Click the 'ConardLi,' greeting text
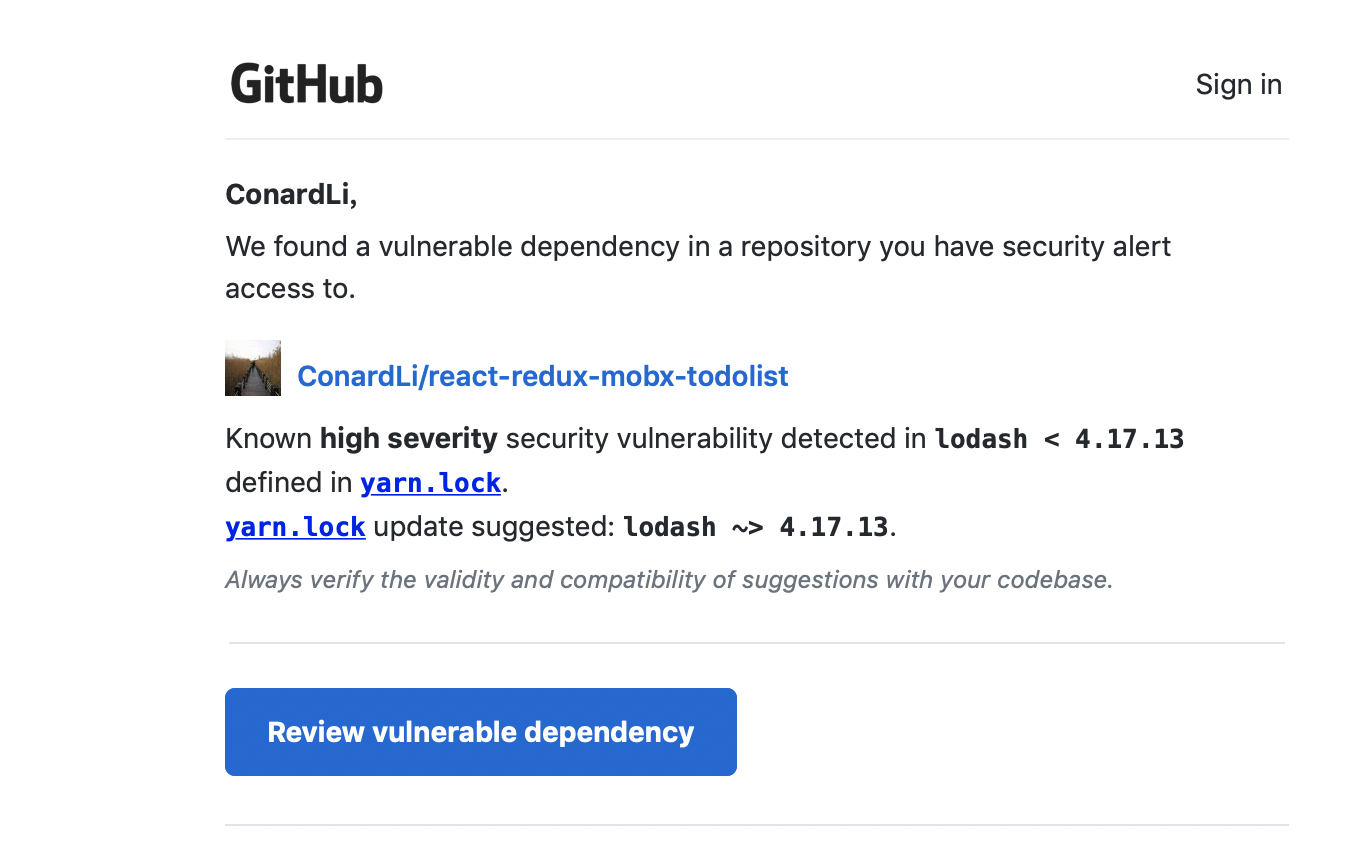Screen dimensions: 1356x856 (x=291, y=194)
